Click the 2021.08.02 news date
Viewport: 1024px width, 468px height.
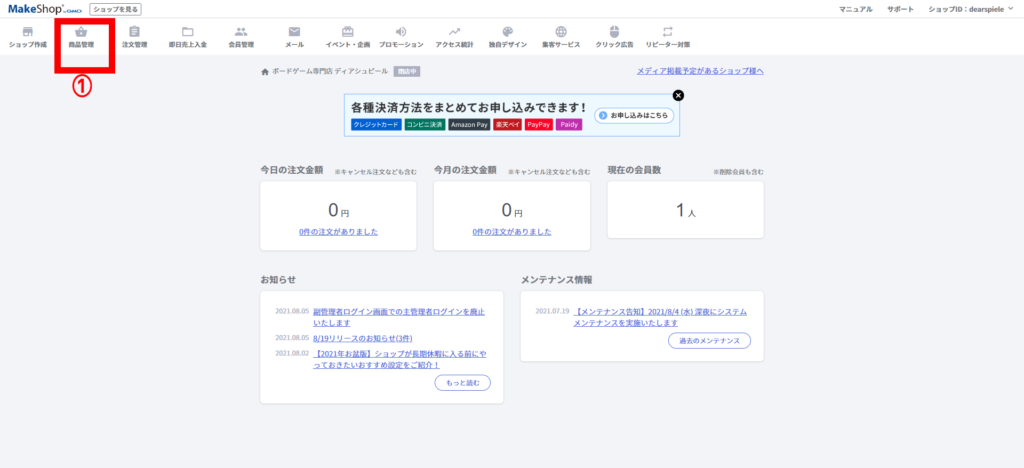pyautogui.click(x=292, y=353)
